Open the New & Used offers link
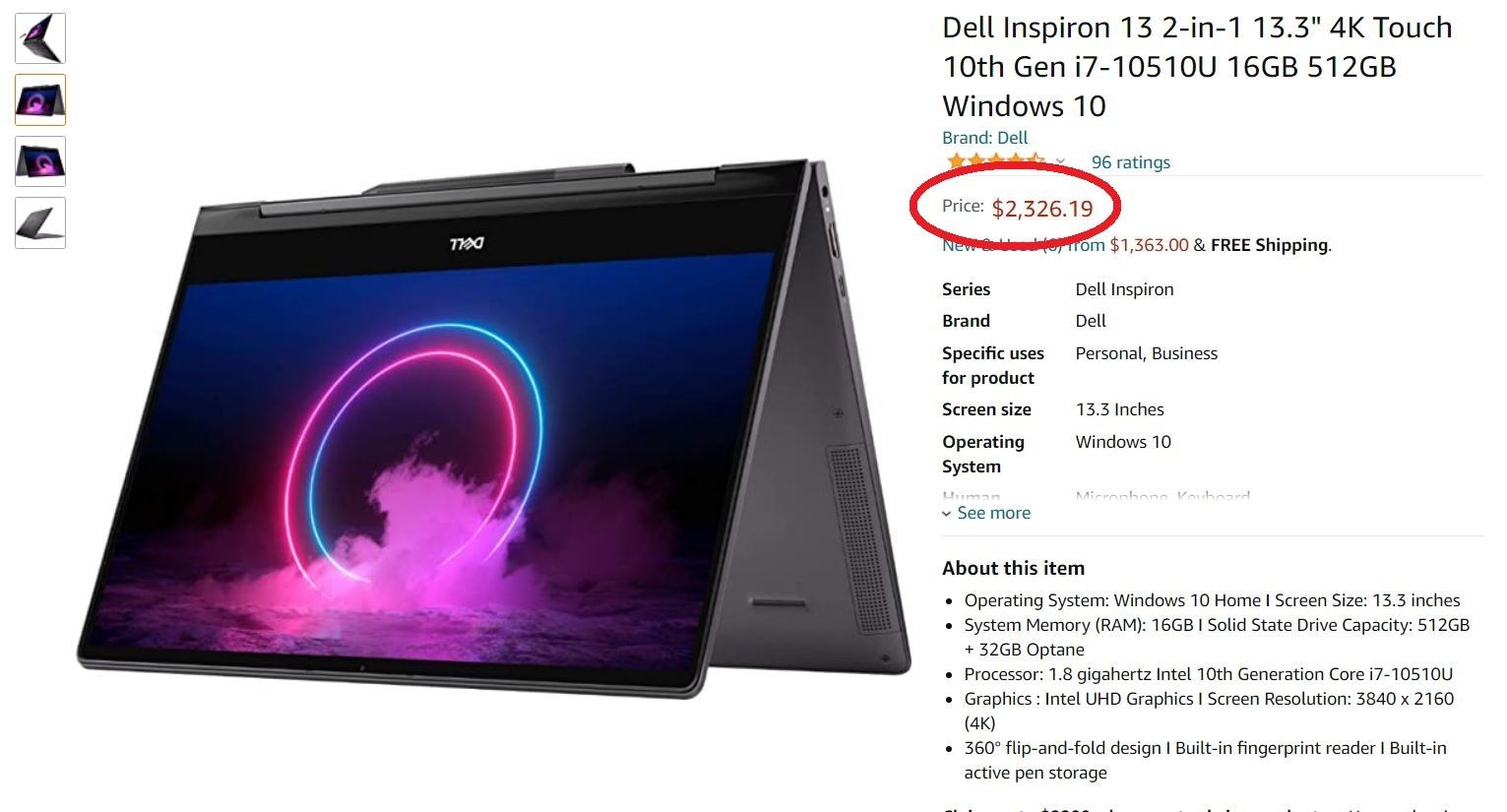 point(1023,245)
